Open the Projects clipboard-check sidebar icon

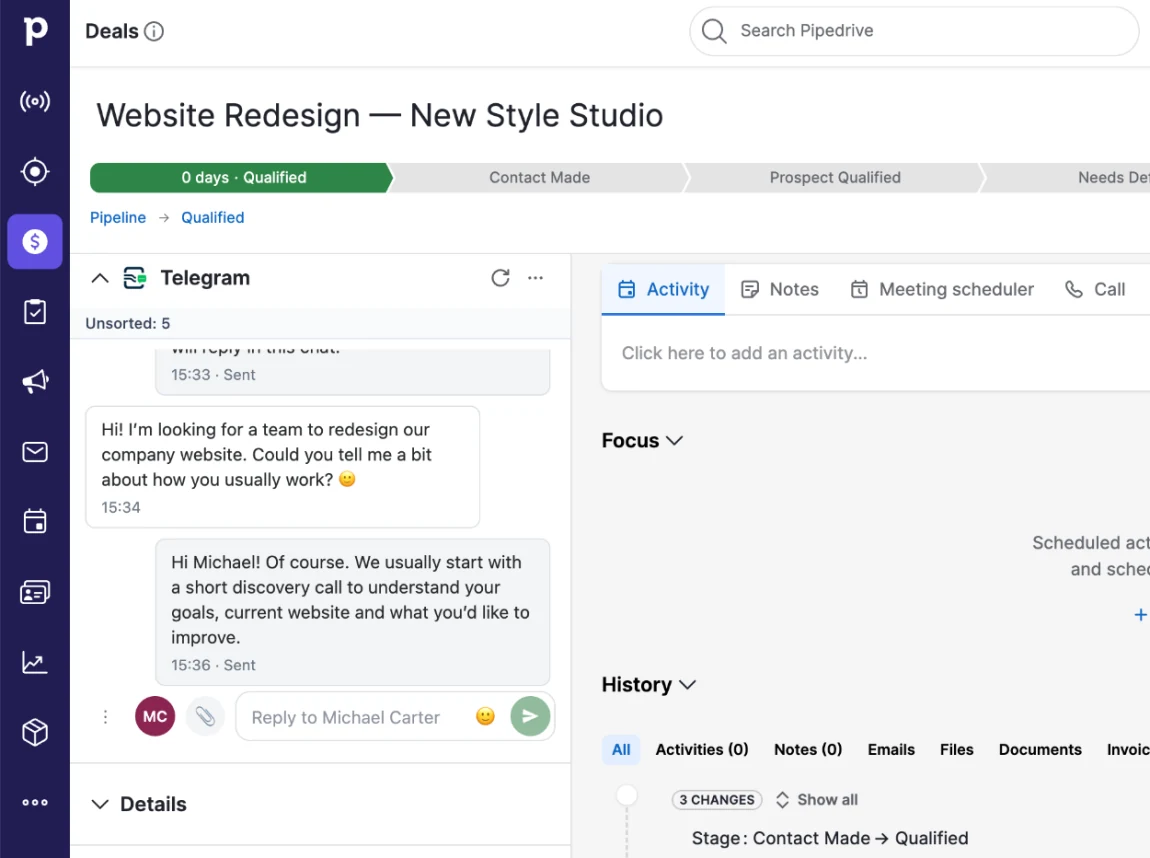34,312
